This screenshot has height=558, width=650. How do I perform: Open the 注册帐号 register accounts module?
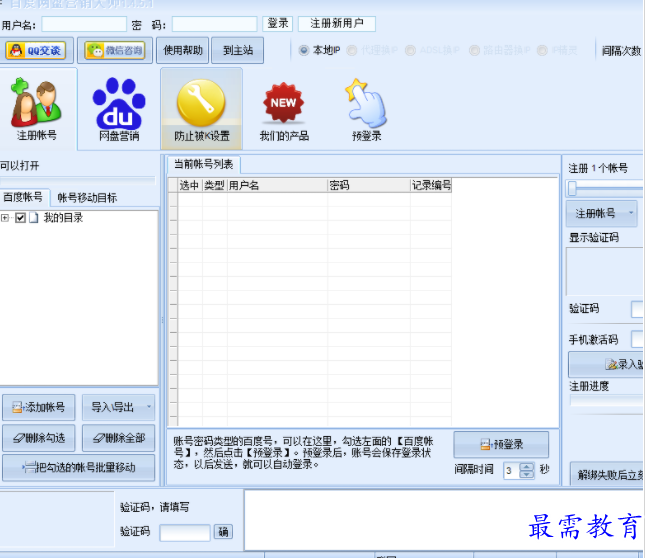(x=37, y=109)
